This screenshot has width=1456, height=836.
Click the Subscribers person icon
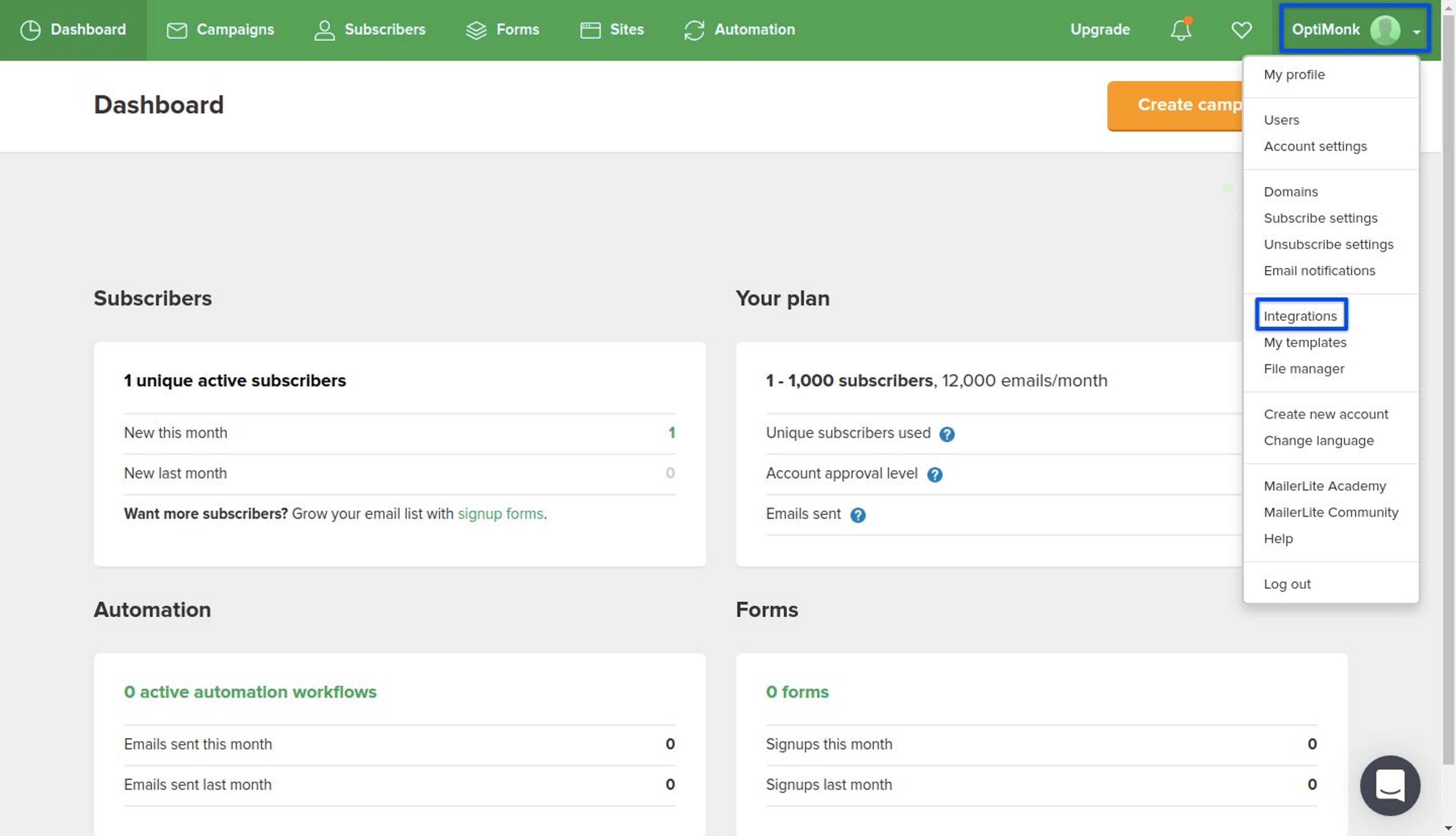pos(325,30)
